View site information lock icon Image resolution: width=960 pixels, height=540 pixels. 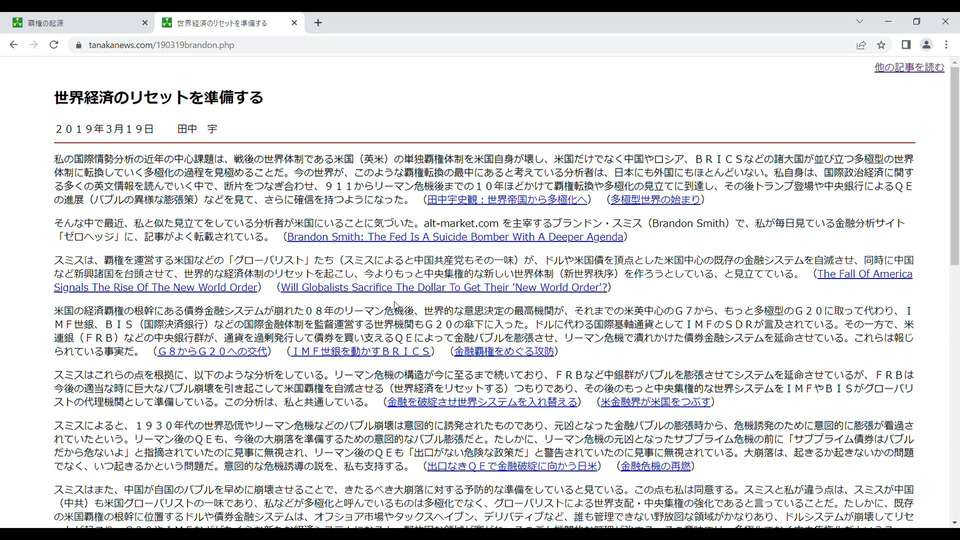point(78,45)
